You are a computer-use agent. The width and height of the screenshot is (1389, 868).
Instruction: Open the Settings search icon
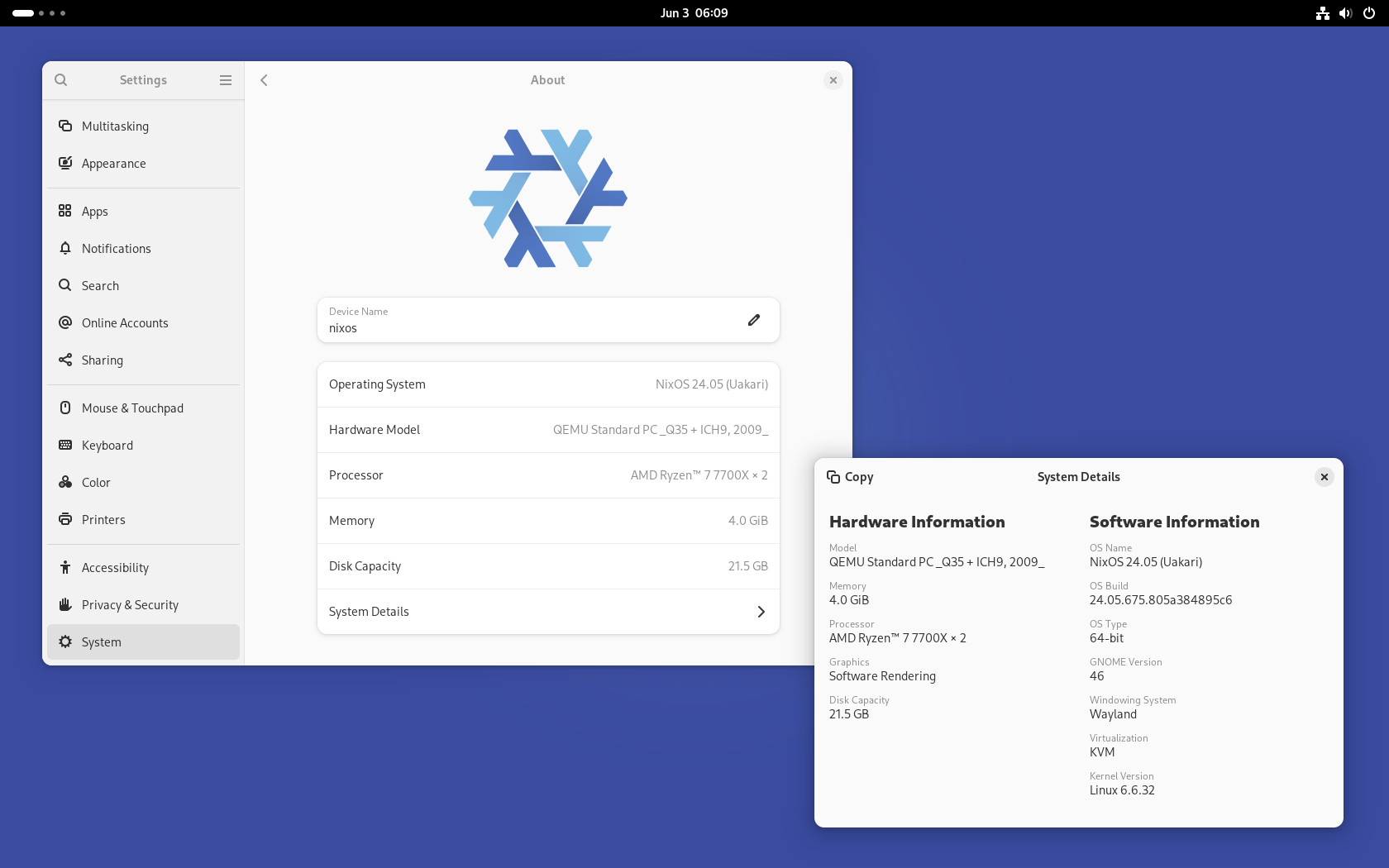point(61,80)
